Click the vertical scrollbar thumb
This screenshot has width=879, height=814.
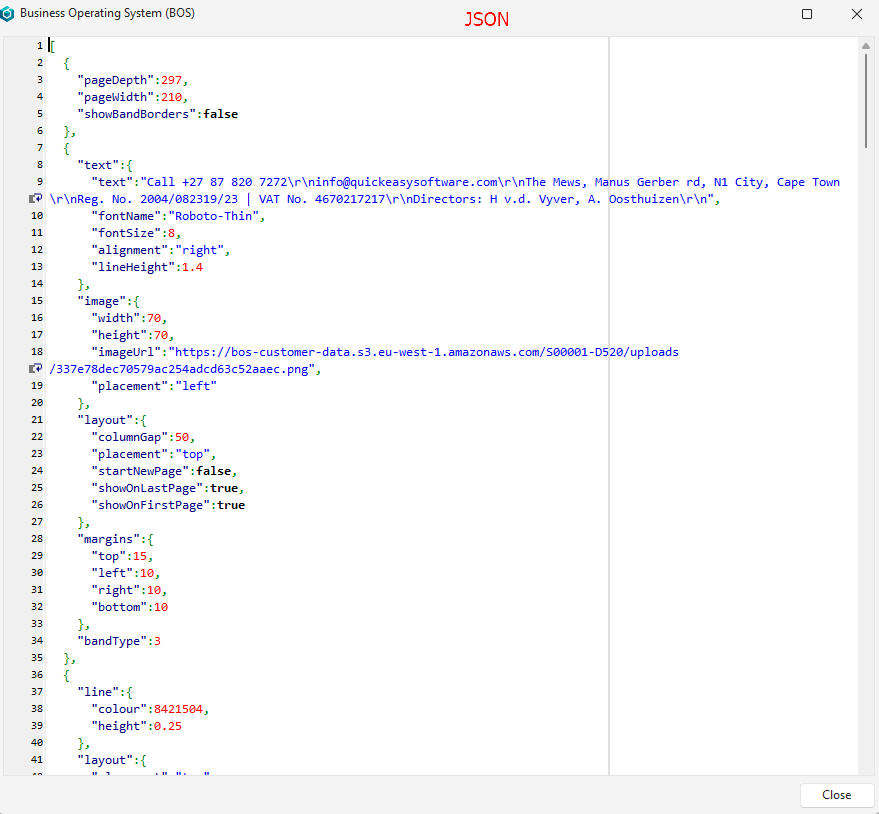point(866,100)
